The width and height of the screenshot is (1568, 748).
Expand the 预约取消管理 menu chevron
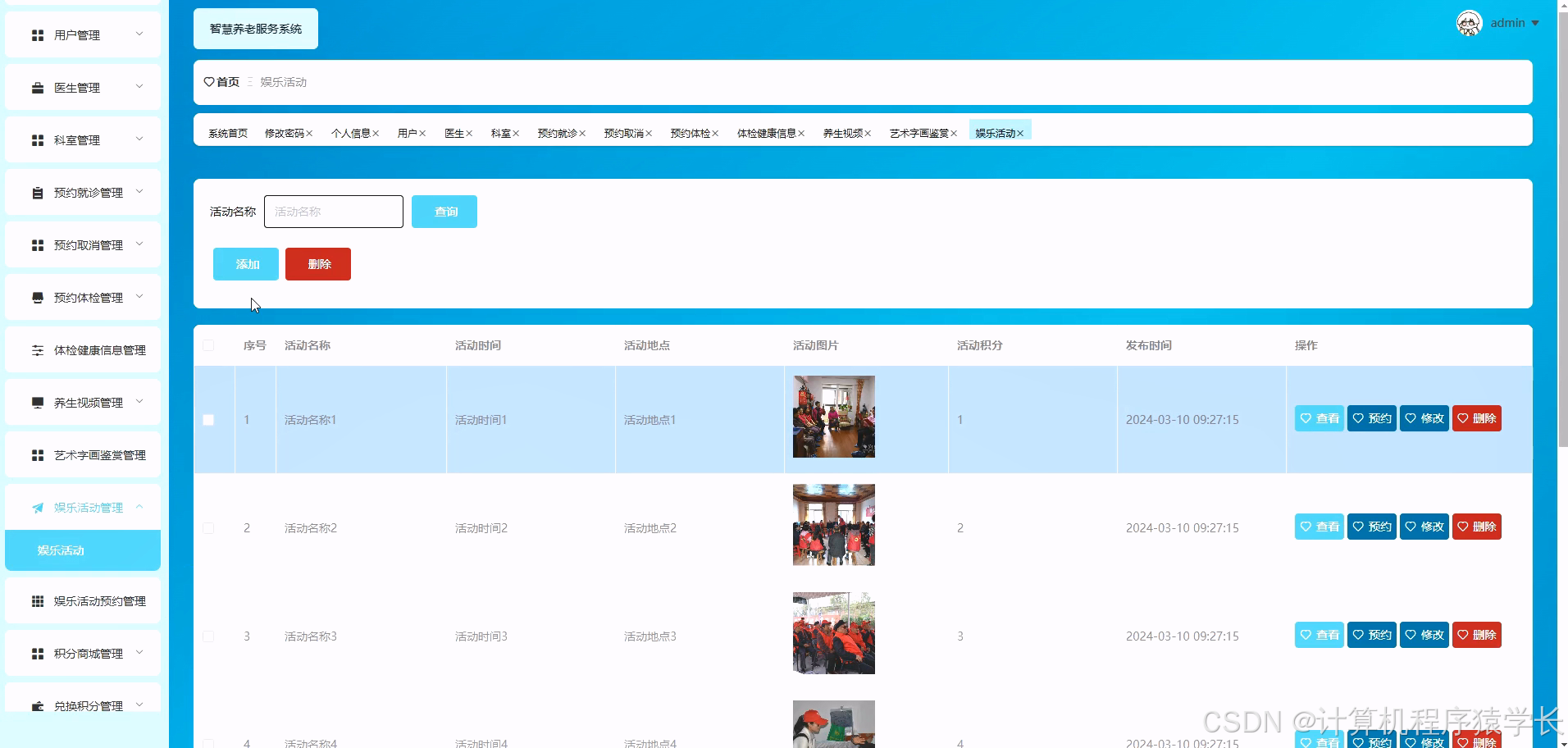(x=139, y=244)
